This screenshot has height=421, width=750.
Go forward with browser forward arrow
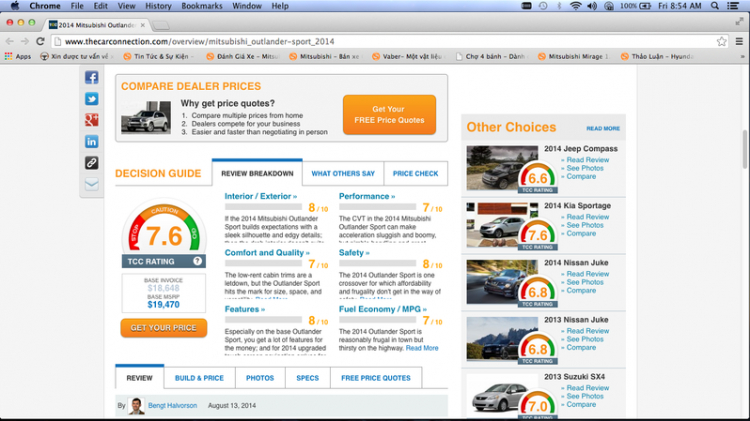(x=25, y=42)
